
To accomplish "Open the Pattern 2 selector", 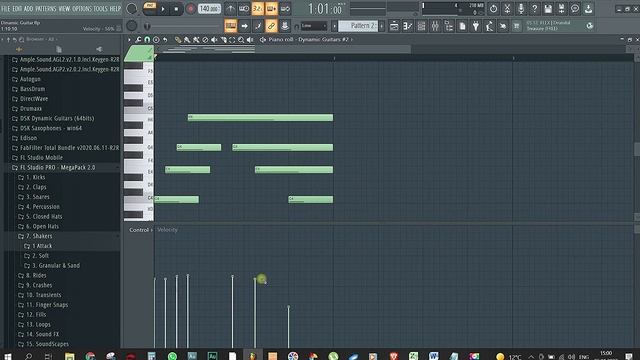I will [358, 26].
